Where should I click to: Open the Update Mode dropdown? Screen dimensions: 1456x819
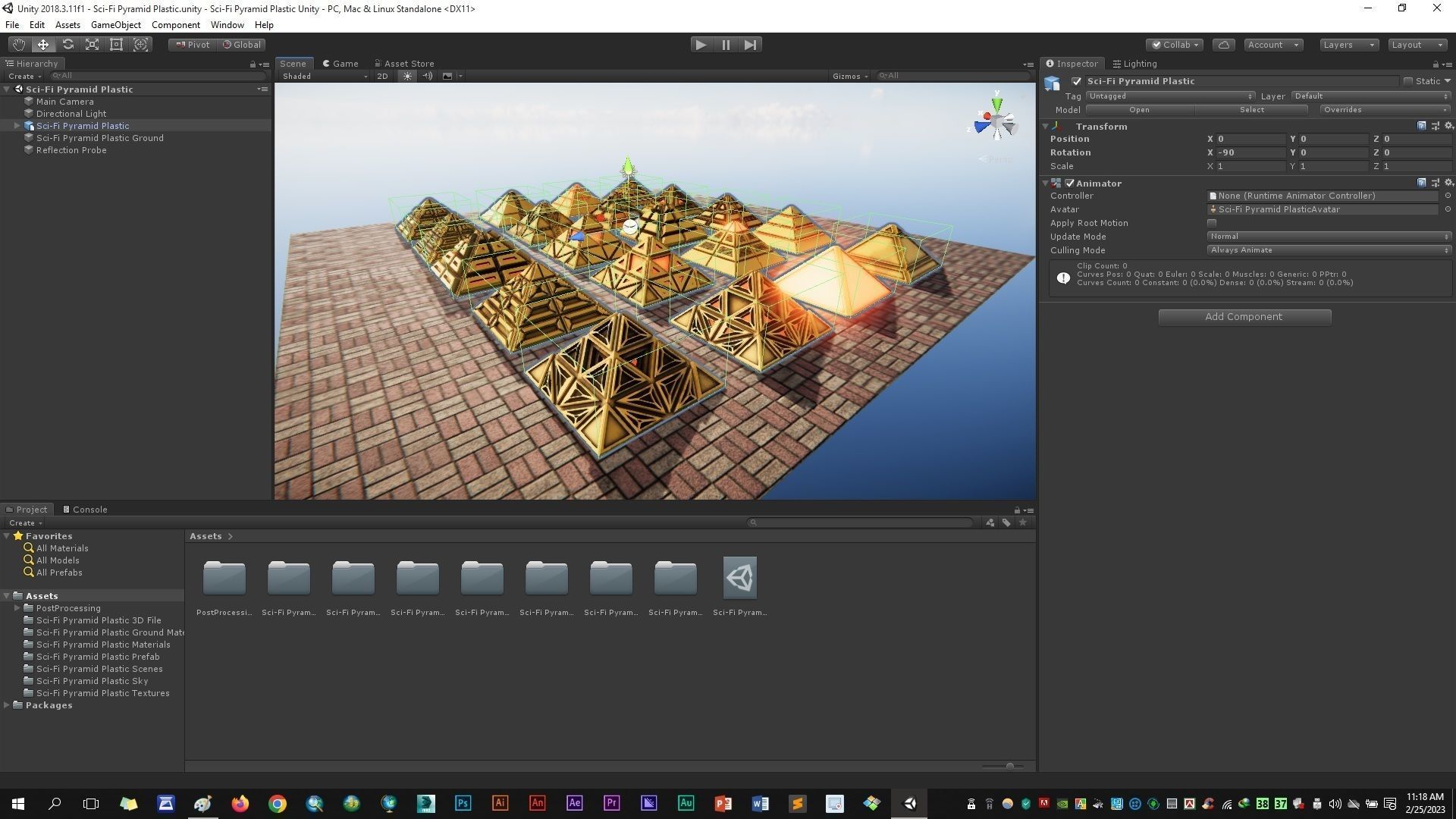coord(1329,237)
